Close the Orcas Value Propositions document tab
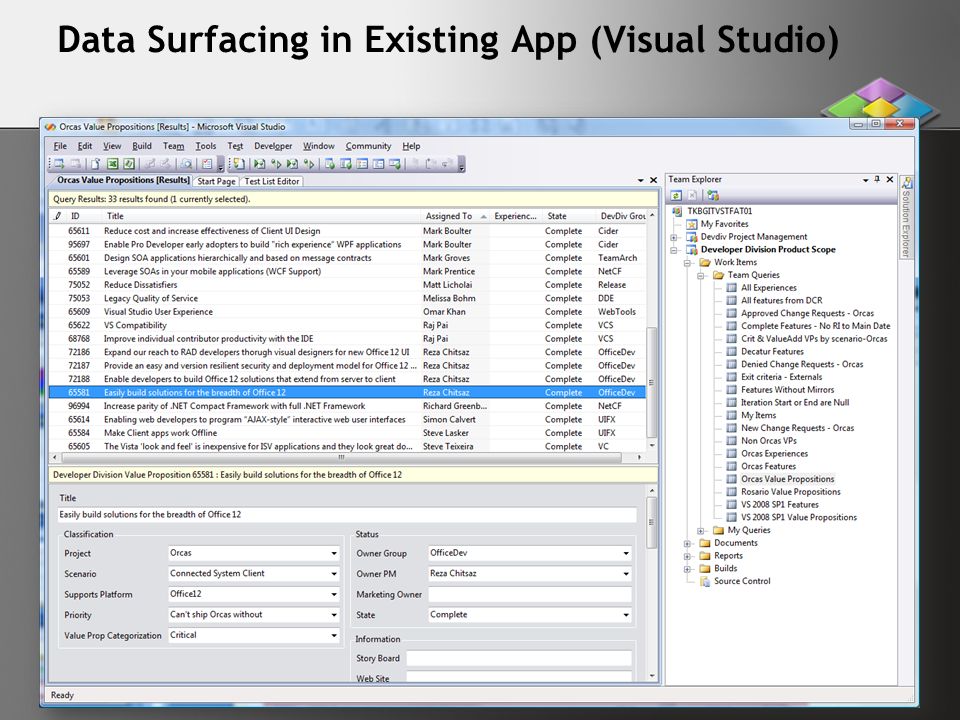This screenshot has height=720, width=960. (653, 180)
